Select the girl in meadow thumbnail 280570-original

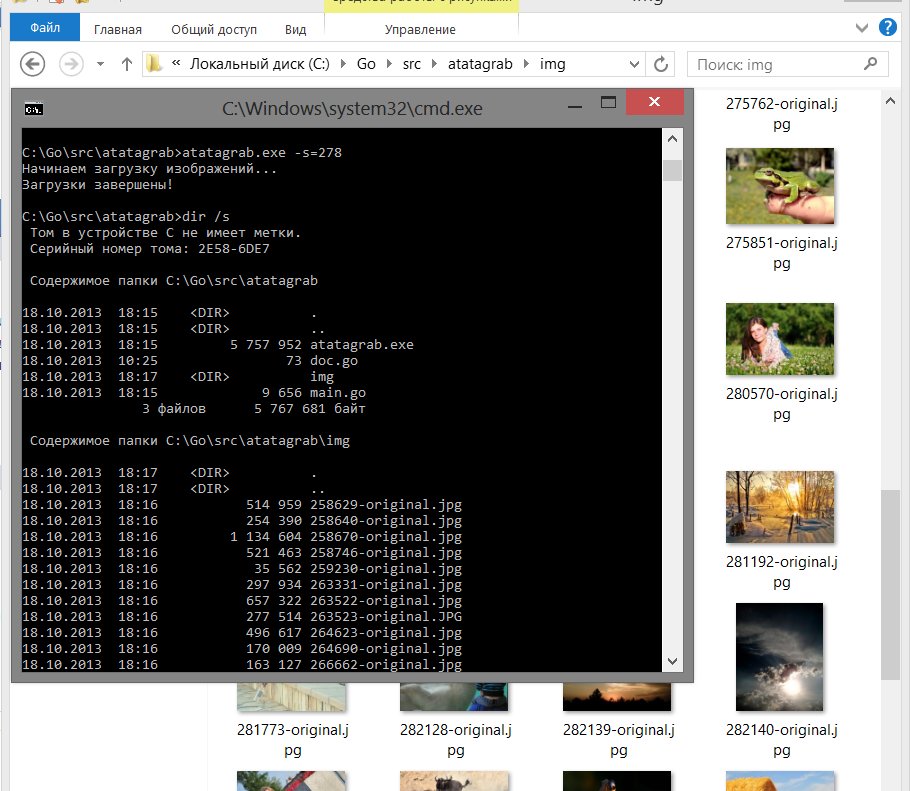point(780,339)
